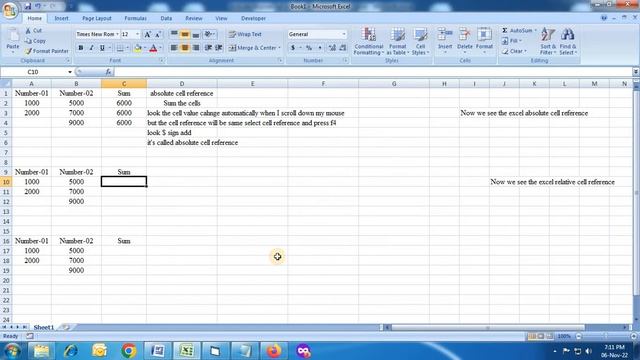Apply the red font color
This screenshot has width=640, height=360.
[x=153, y=48]
